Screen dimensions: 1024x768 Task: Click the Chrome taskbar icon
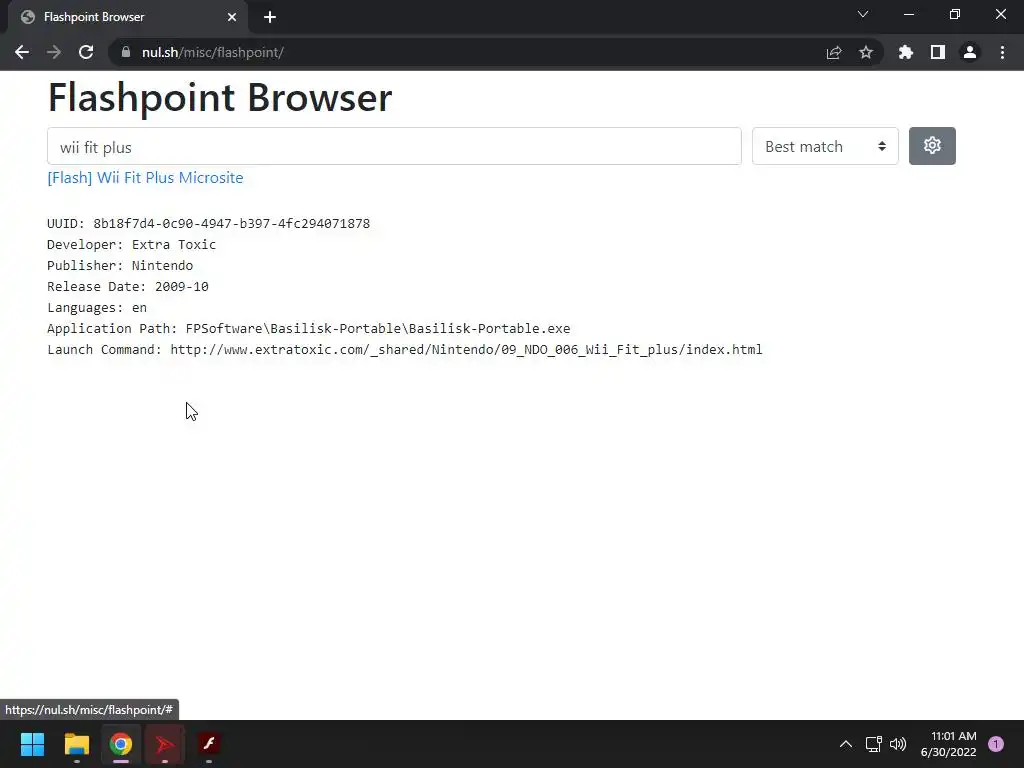pos(121,744)
